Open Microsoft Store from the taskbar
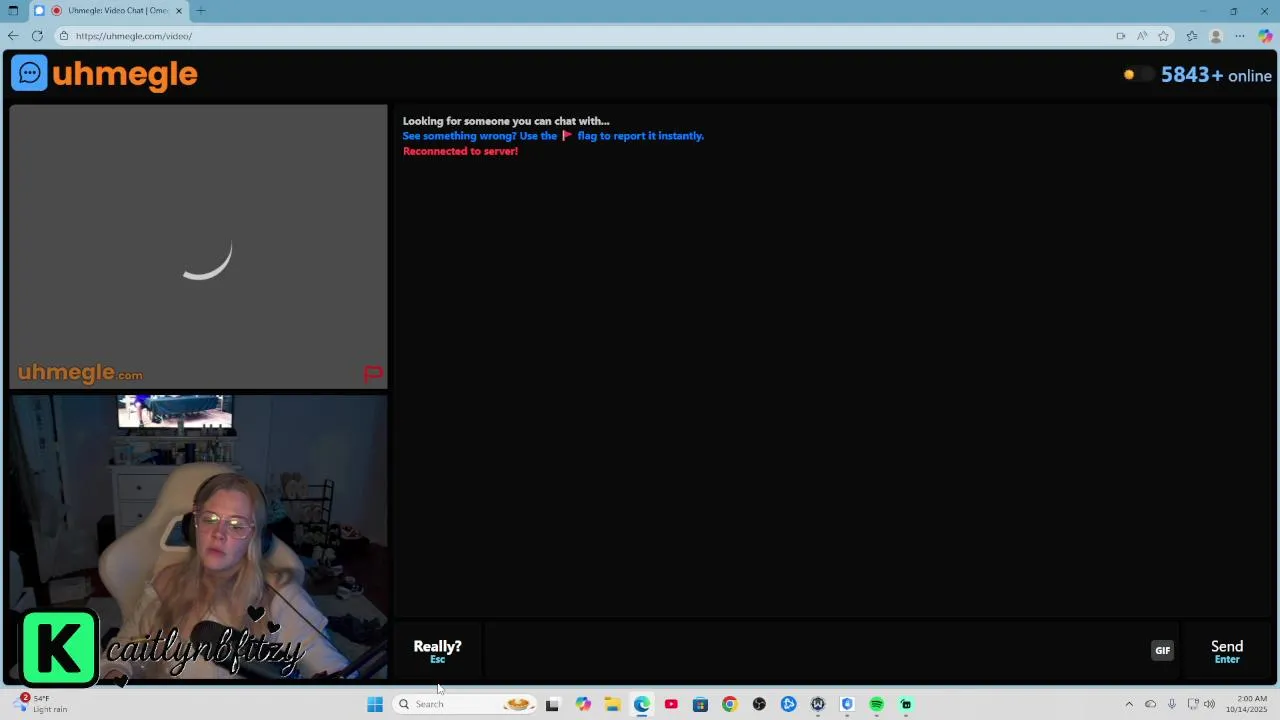 tap(700, 704)
